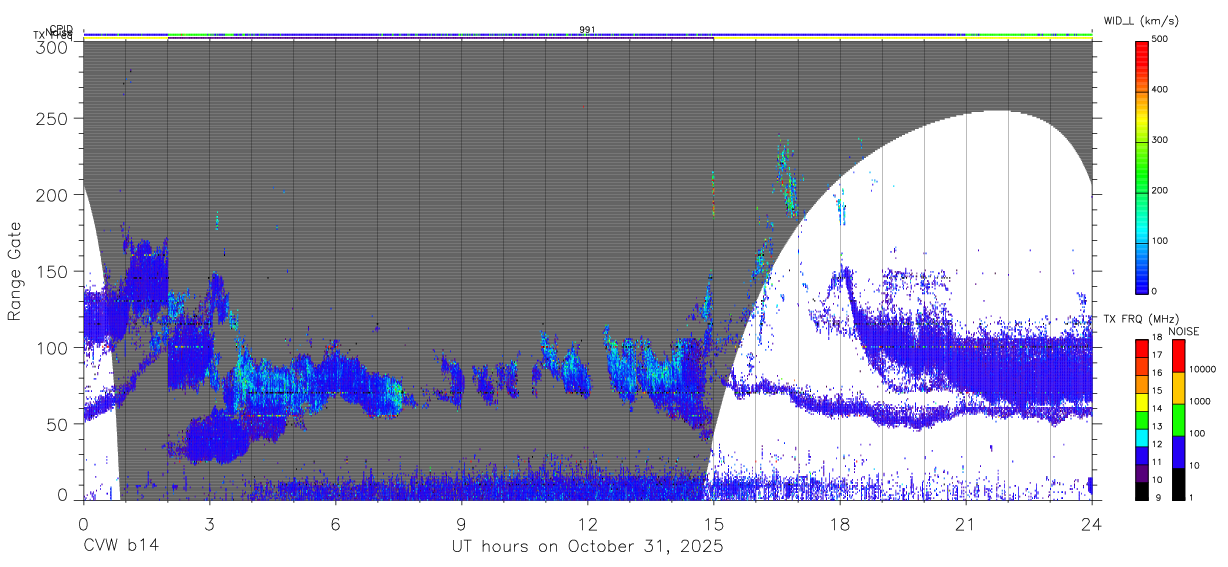Click the 3 tick on the UT hours axis
The height and width of the screenshot is (567, 1228).
(209, 523)
